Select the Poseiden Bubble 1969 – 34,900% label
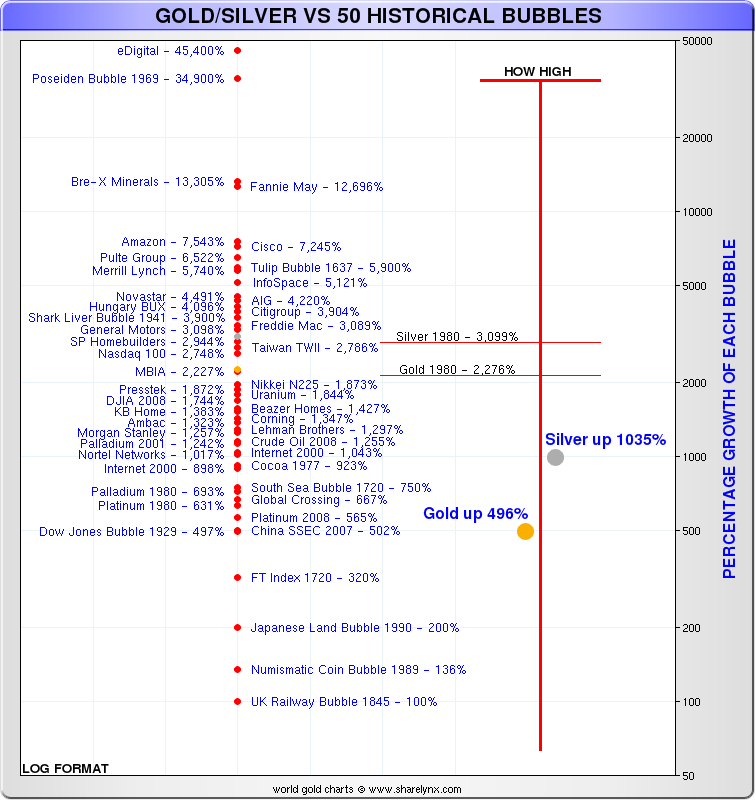 (128, 79)
